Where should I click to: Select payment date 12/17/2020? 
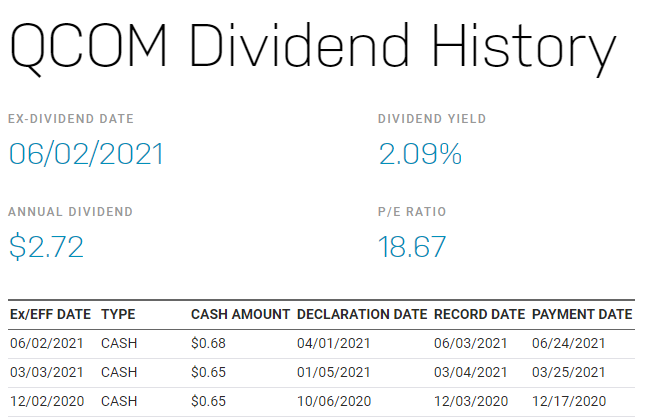(569, 401)
